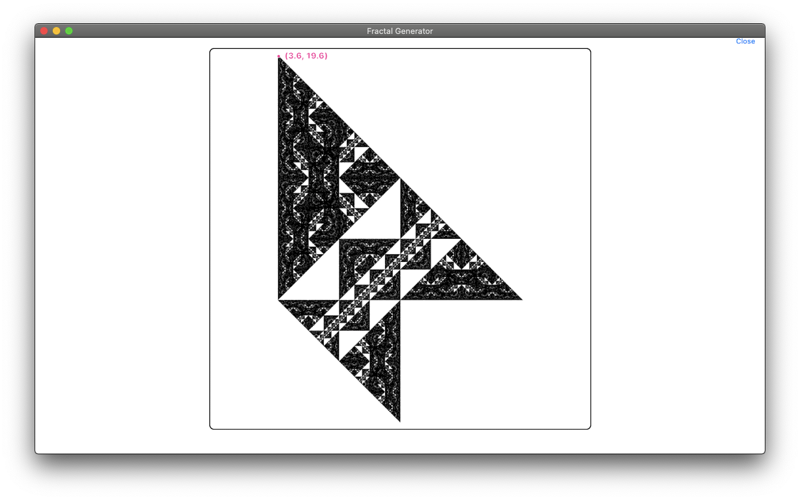Click the Fractal Generator title bar text

[x=399, y=31]
